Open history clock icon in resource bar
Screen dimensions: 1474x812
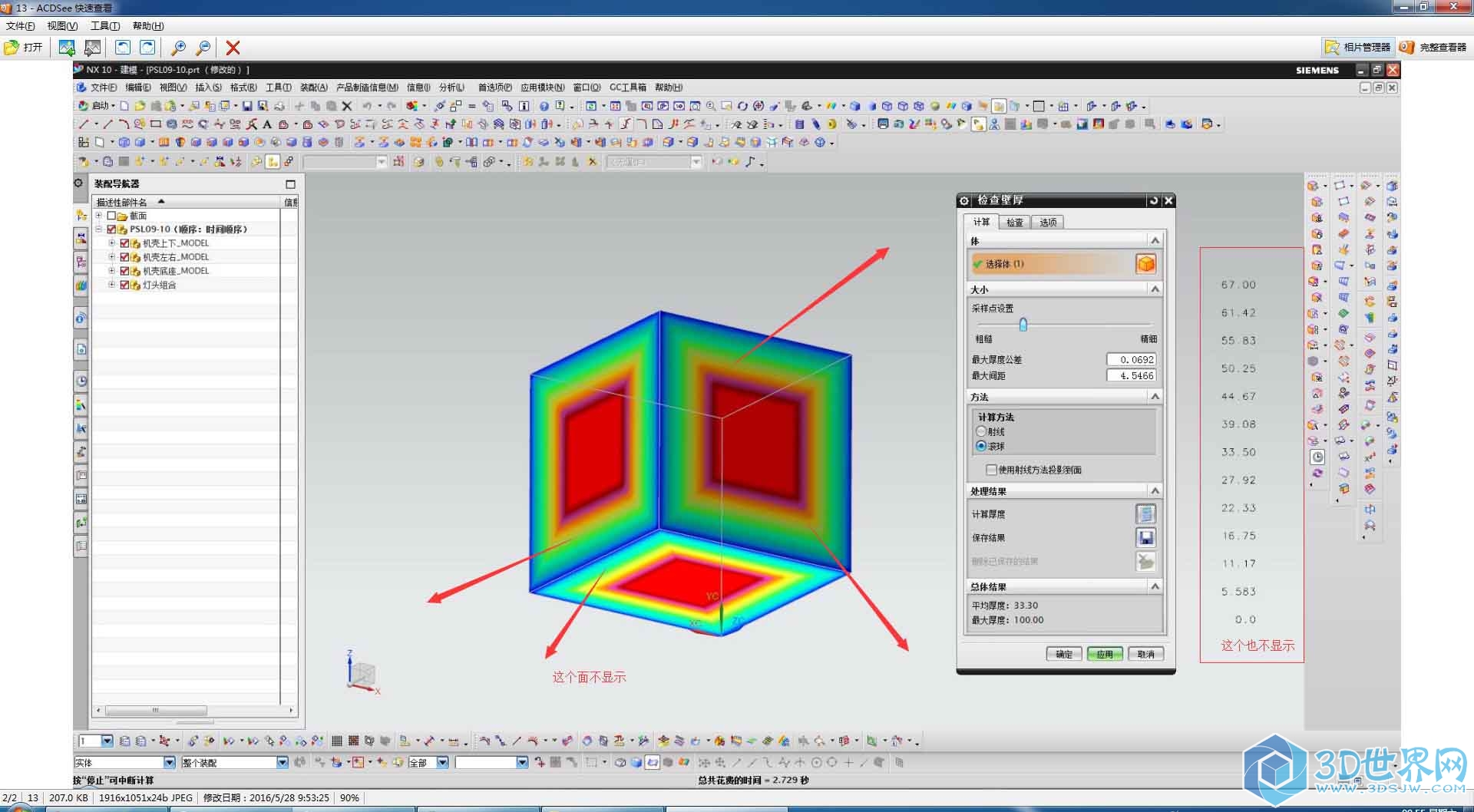pos(81,381)
